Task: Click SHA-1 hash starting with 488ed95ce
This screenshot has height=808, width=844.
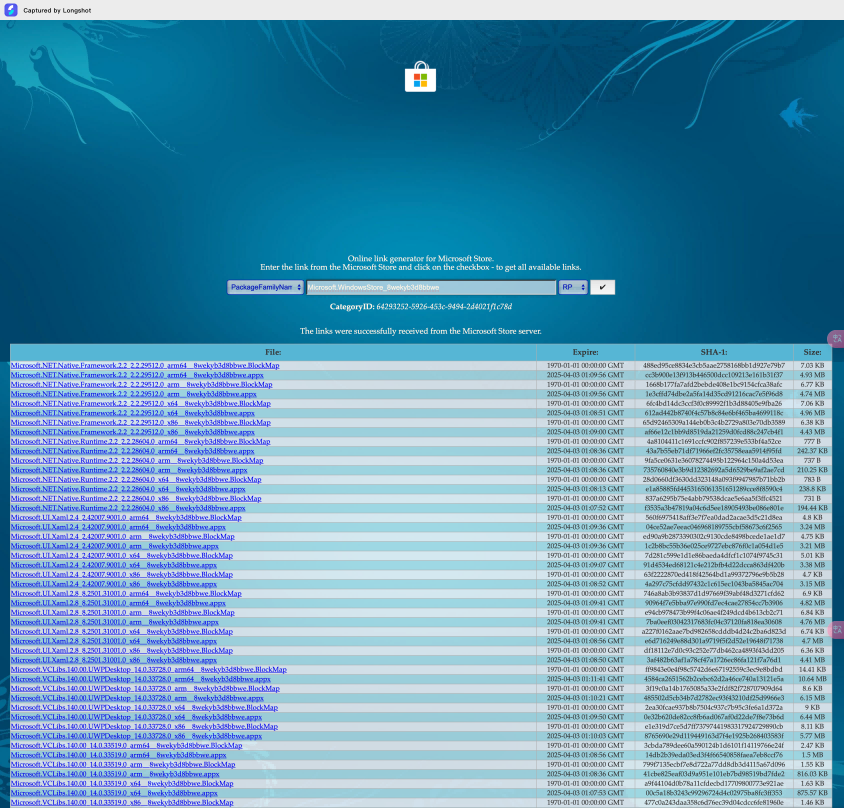Action: pos(714,366)
